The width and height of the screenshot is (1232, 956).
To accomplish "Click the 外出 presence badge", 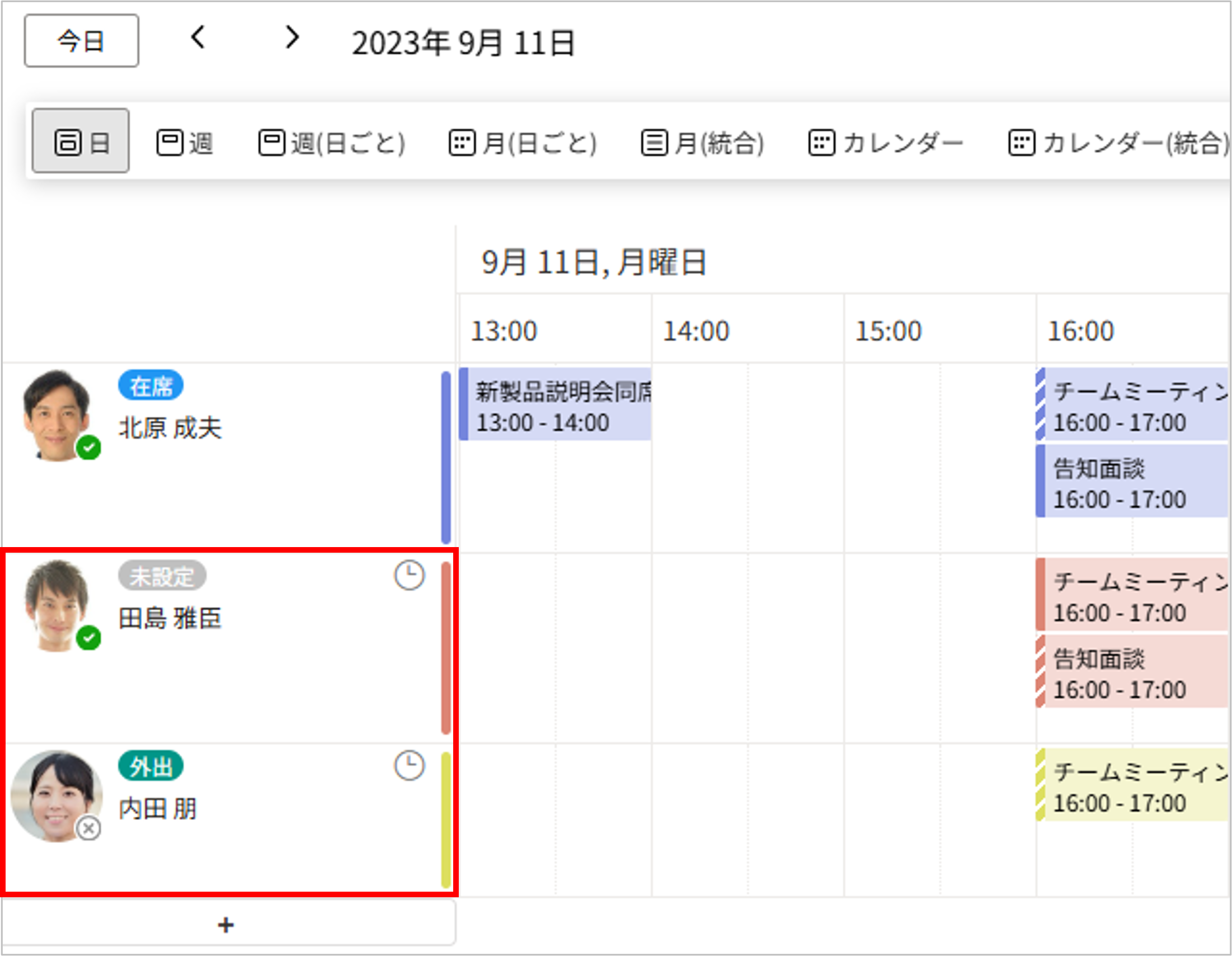I will 151,766.
